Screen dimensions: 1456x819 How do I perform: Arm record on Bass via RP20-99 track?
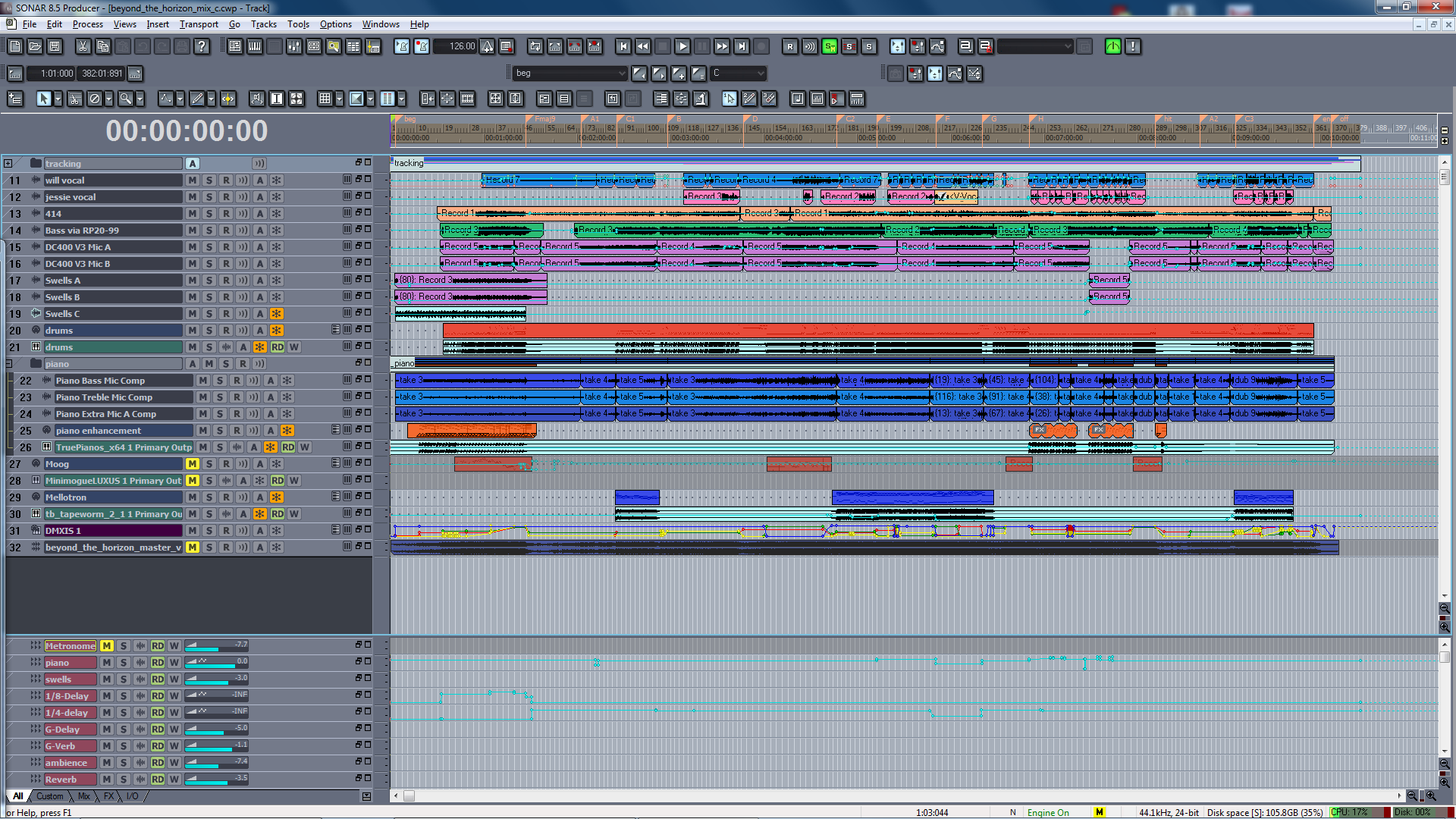tap(226, 231)
